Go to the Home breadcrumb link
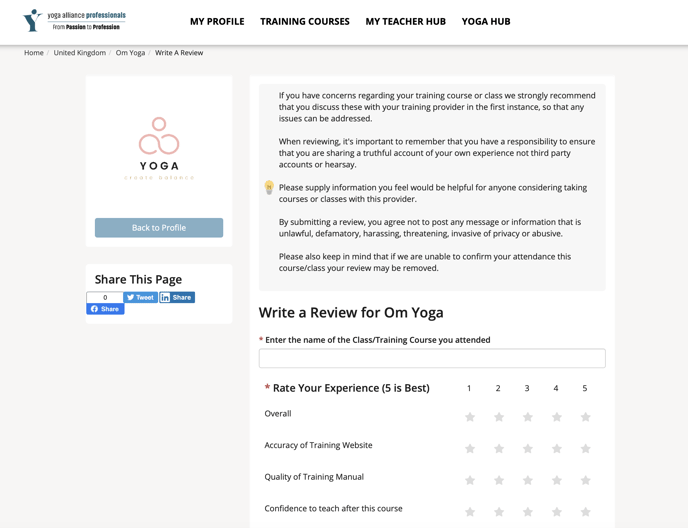The image size is (688, 528). [x=34, y=53]
